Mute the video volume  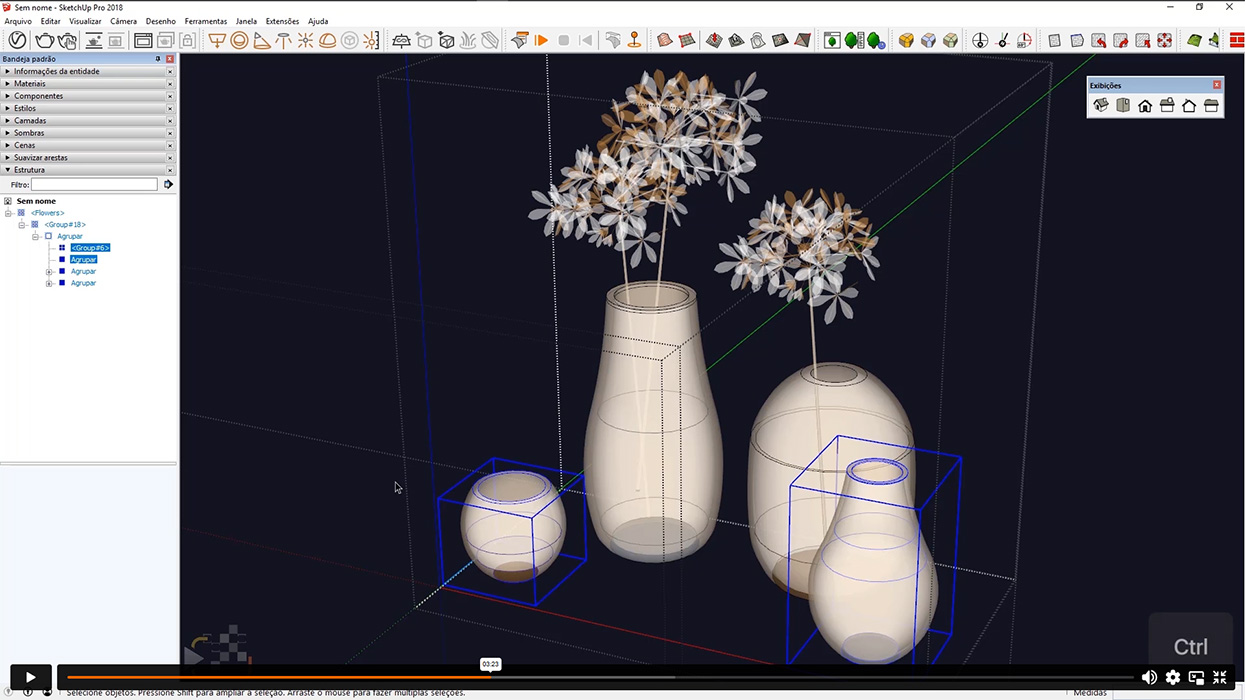tap(1149, 677)
